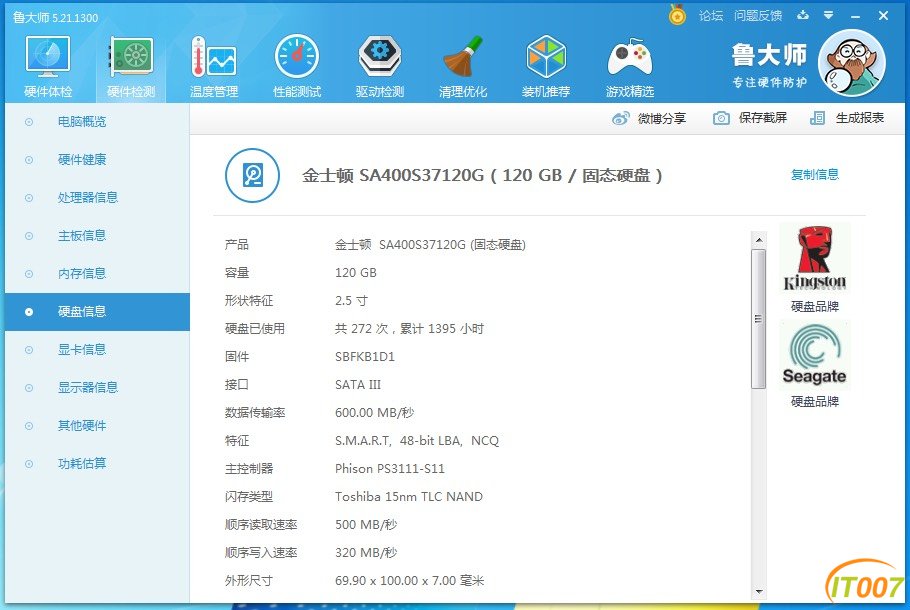The height and width of the screenshot is (610, 910).
Task: Select 显卡信息 in the sidebar
Action: click(x=82, y=349)
